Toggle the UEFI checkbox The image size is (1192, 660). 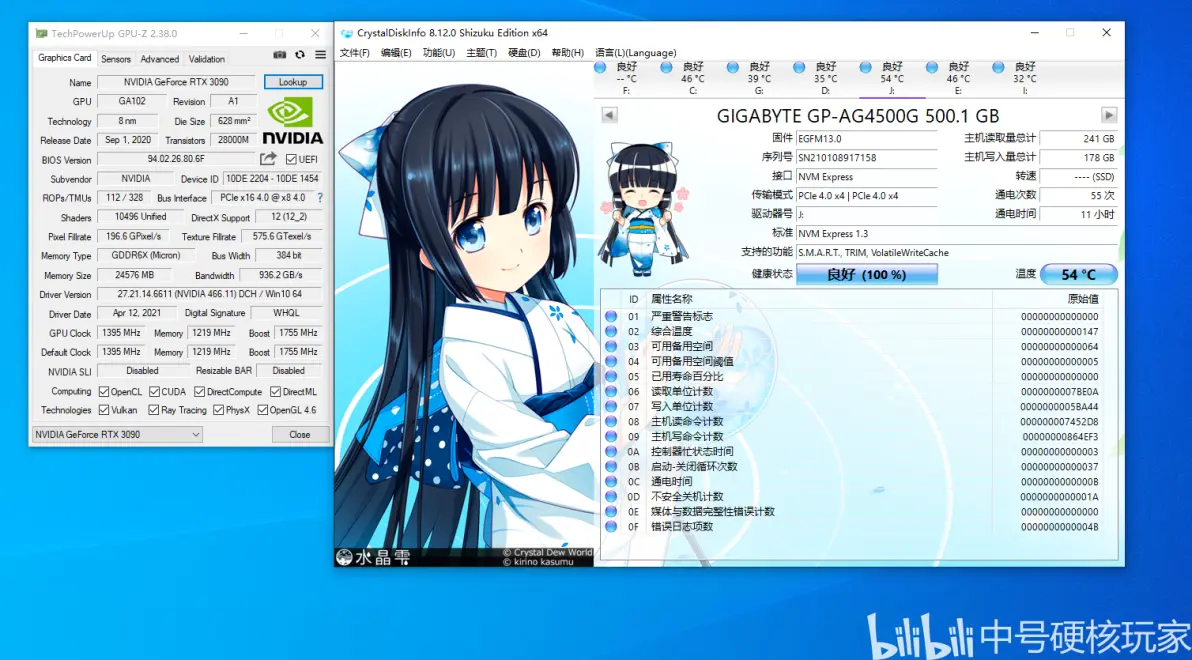290,159
